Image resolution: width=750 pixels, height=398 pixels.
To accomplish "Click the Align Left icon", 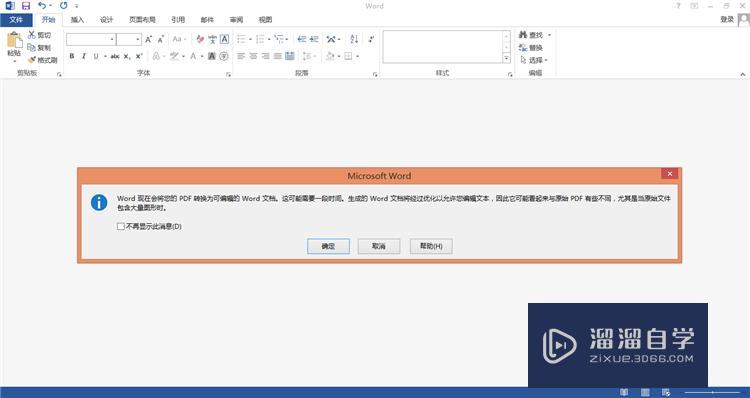I will coord(241,56).
